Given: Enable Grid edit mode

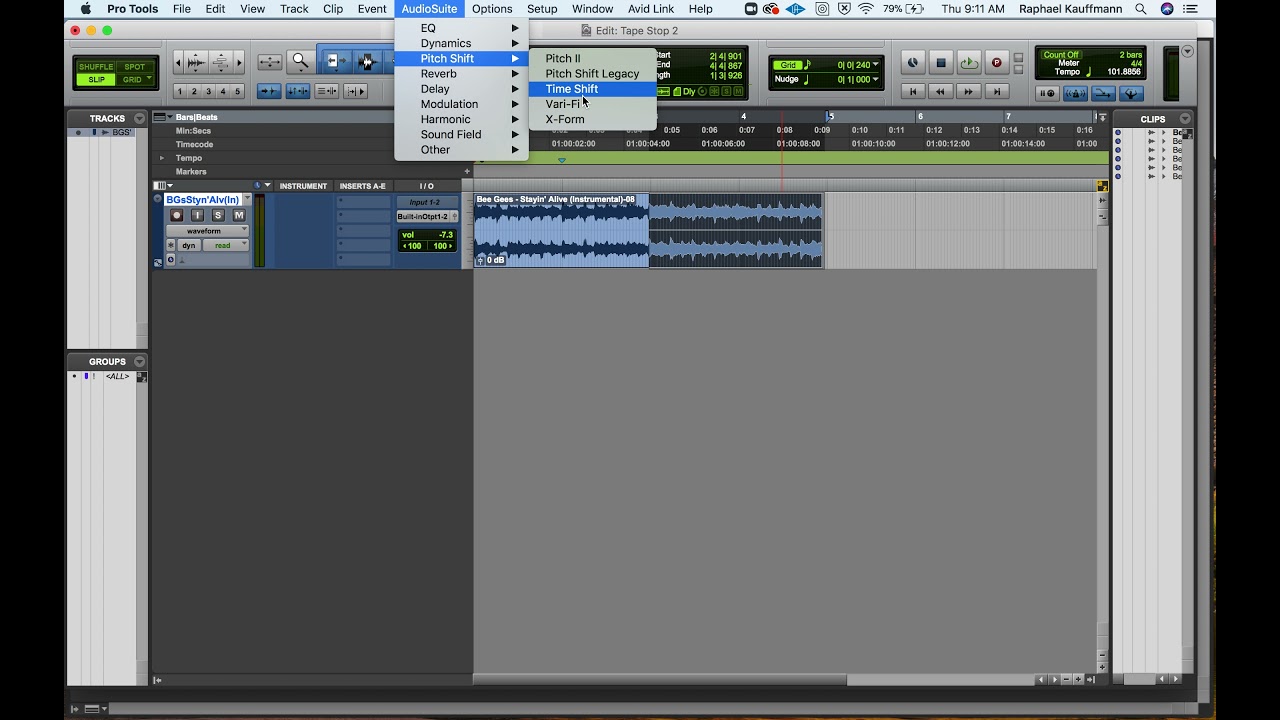Looking at the screenshot, I should pos(135,80).
